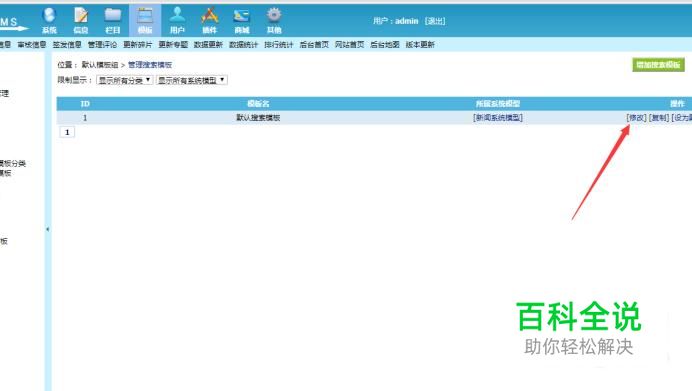Image resolution: width=692 pixels, height=391 pixels.
Task: Click 审核信息 in the shortcut bar
Action: coord(32,45)
